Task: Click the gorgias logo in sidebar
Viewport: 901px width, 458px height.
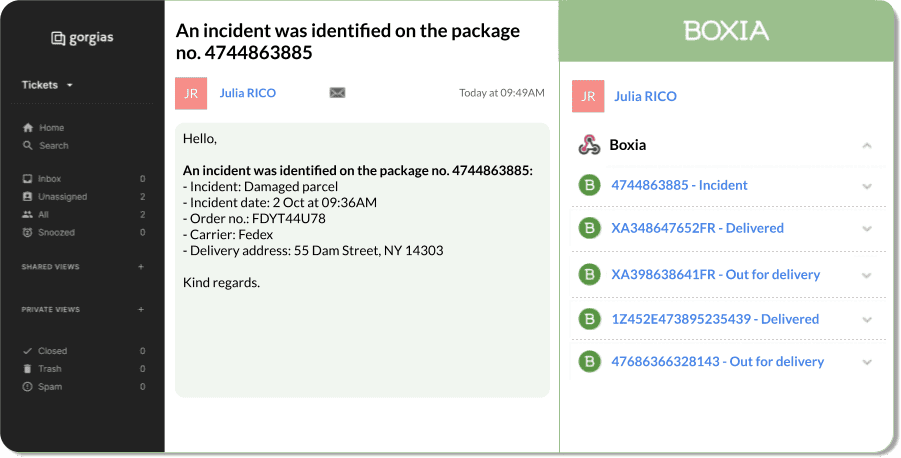Action: 82,38
